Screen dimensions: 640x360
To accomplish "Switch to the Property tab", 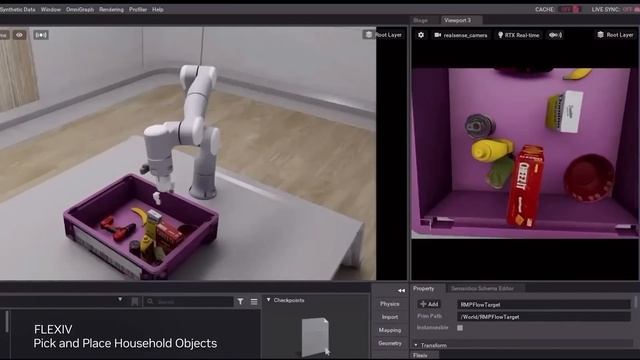I will 424,289.
